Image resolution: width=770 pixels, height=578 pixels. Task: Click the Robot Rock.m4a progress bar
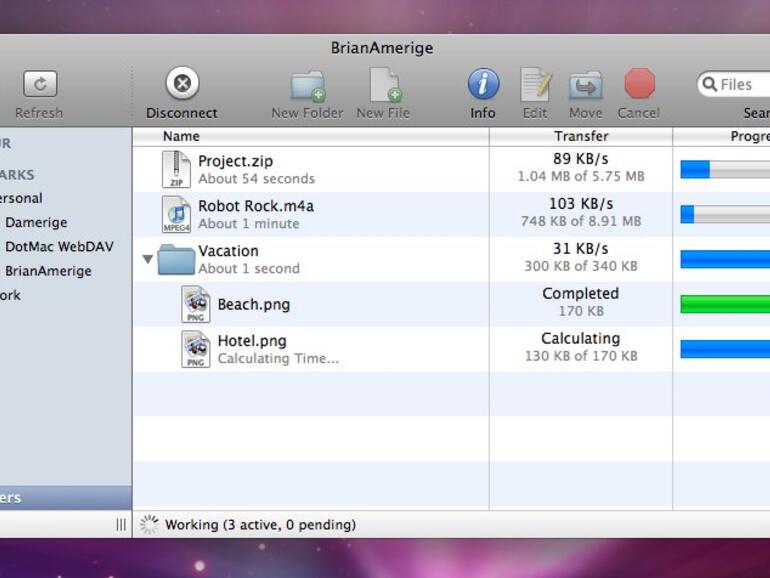tap(725, 215)
